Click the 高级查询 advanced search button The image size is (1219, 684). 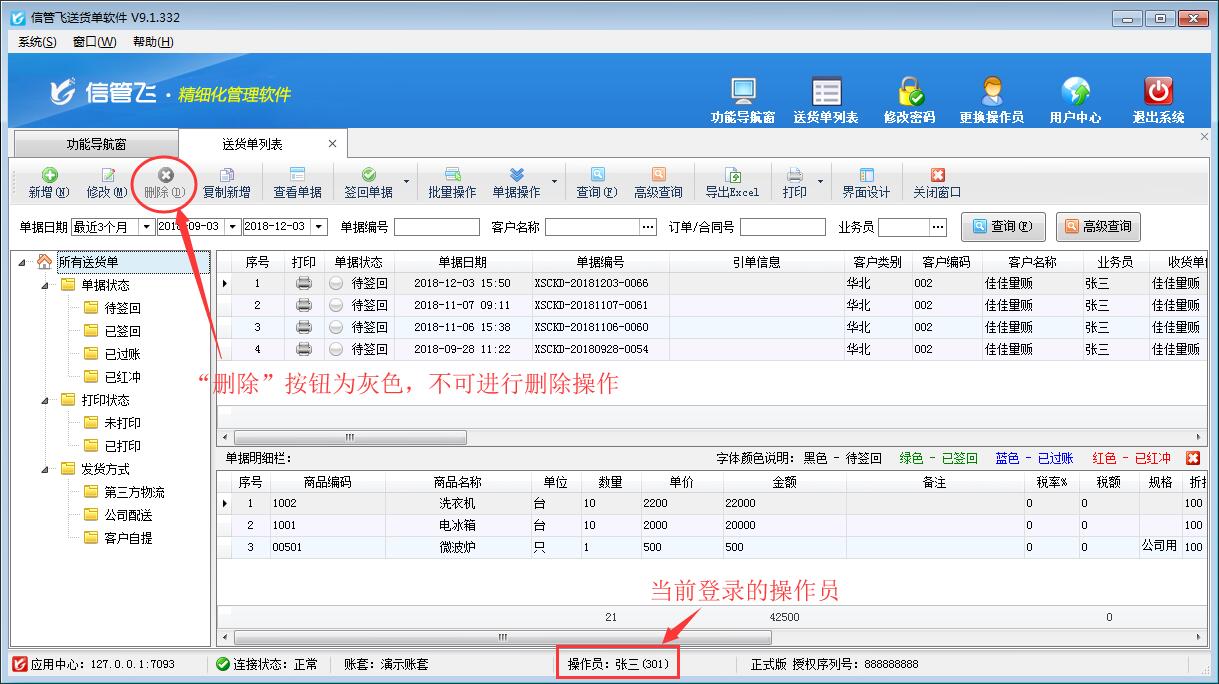[x=1098, y=227]
